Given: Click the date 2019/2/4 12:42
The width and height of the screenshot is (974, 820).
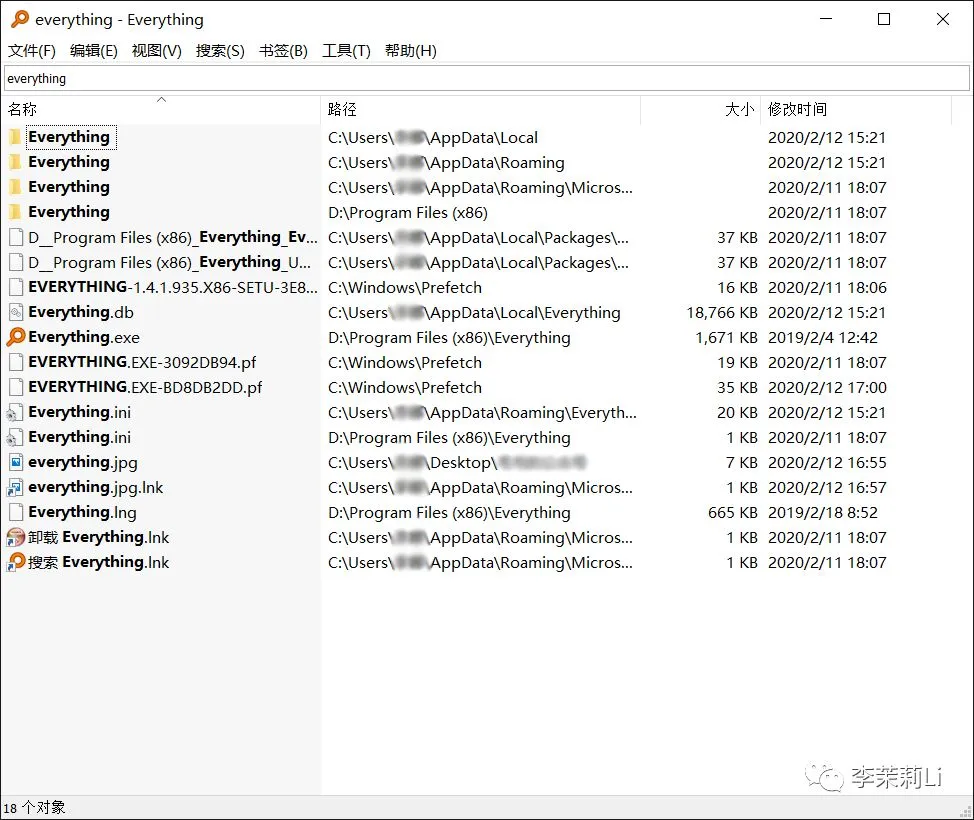Looking at the screenshot, I should 822,337.
